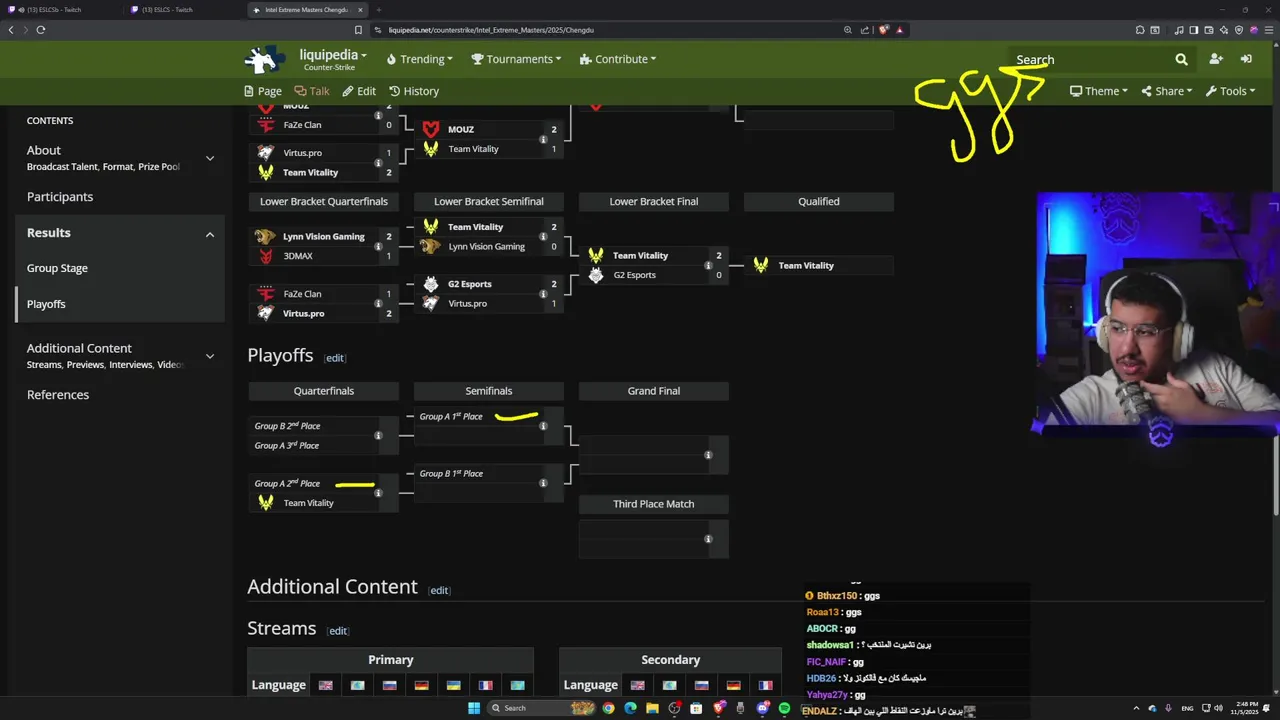Open File Explorer from the taskbar

[x=652, y=708]
